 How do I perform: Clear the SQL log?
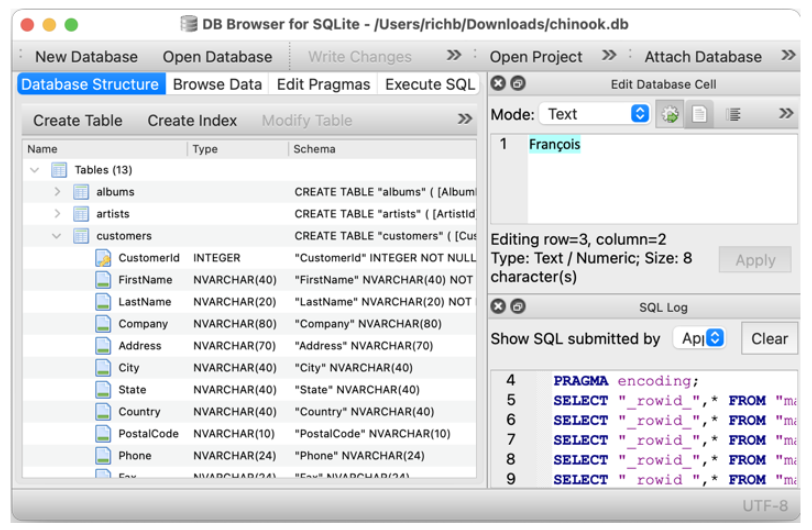(x=769, y=339)
